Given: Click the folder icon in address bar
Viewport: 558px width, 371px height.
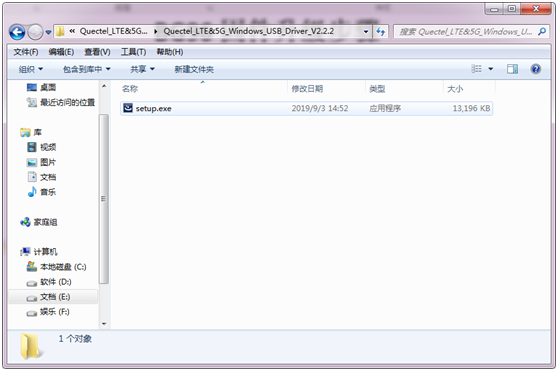Looking at the screenshot, I should click(x=60, y=32).
